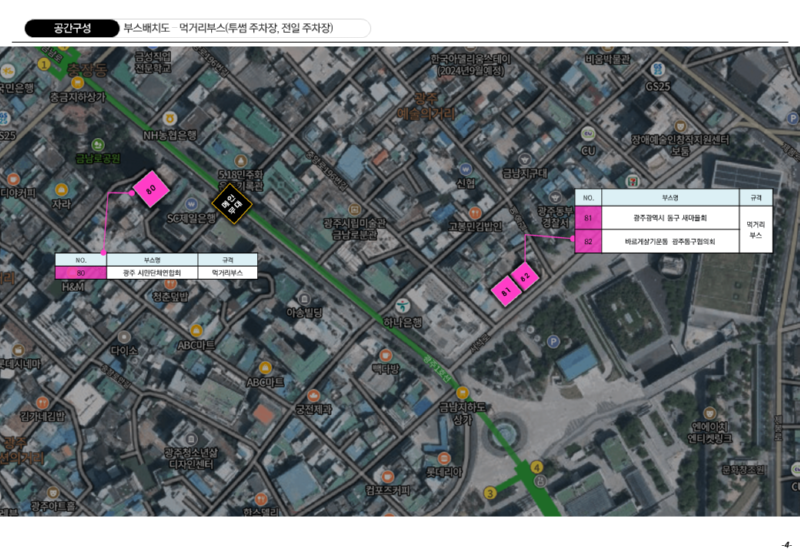
Task: Select pink booth 82 on the map
Action: (526, 275)
